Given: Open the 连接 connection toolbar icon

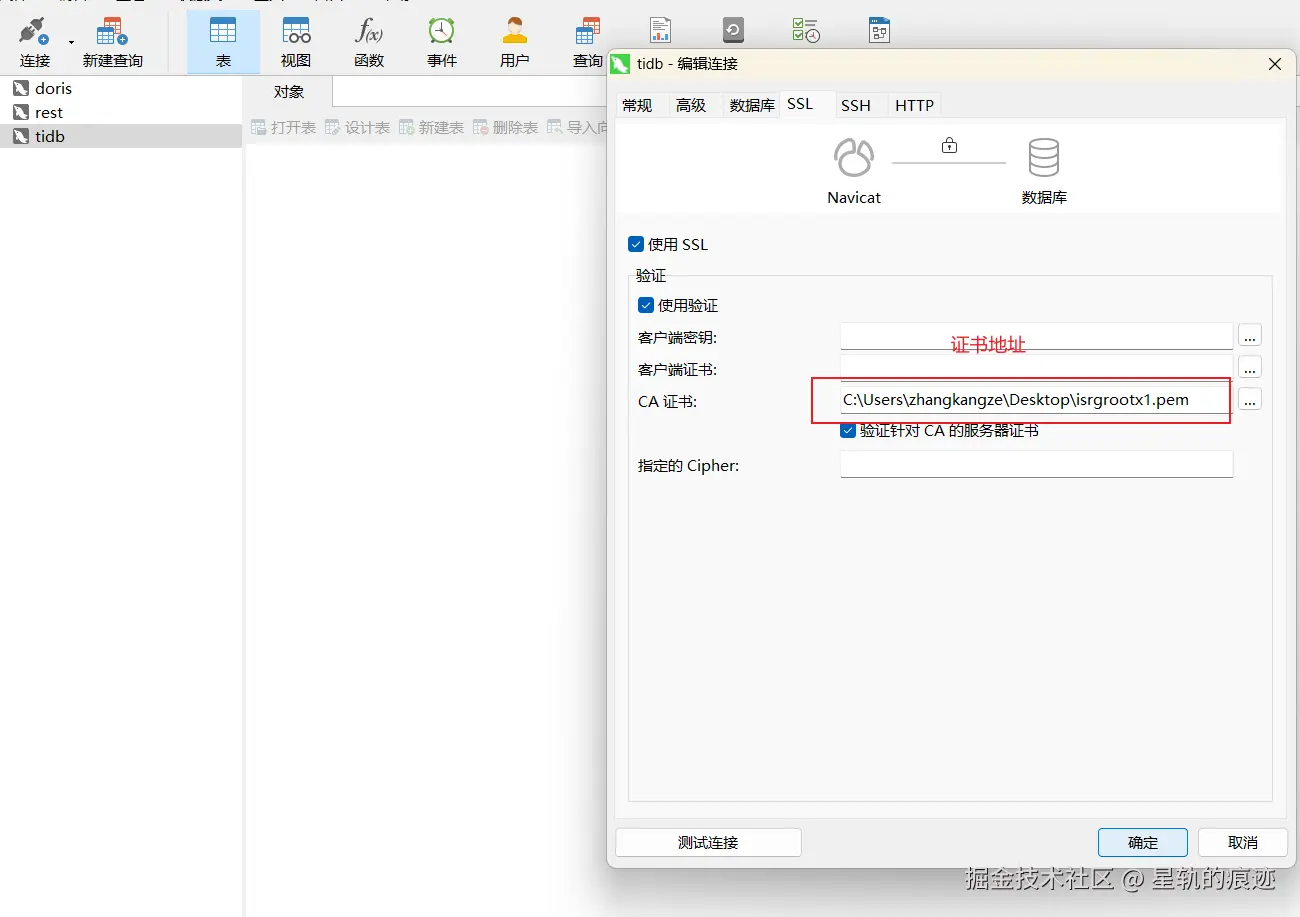Looking at the screenshot, I should tap(35, 42).
